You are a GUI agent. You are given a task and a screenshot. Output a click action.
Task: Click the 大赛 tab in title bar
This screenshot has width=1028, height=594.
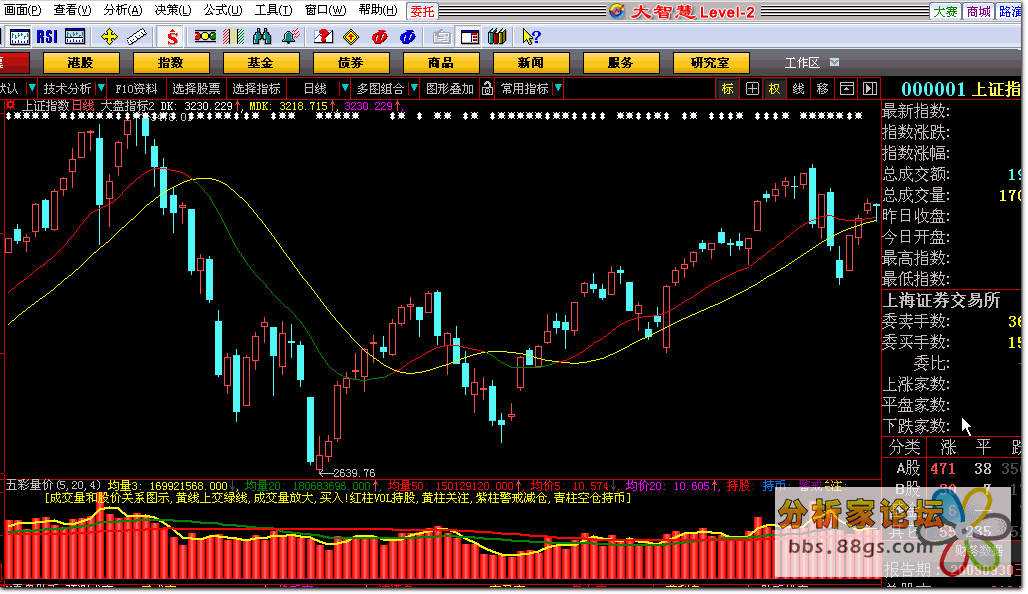945,11
